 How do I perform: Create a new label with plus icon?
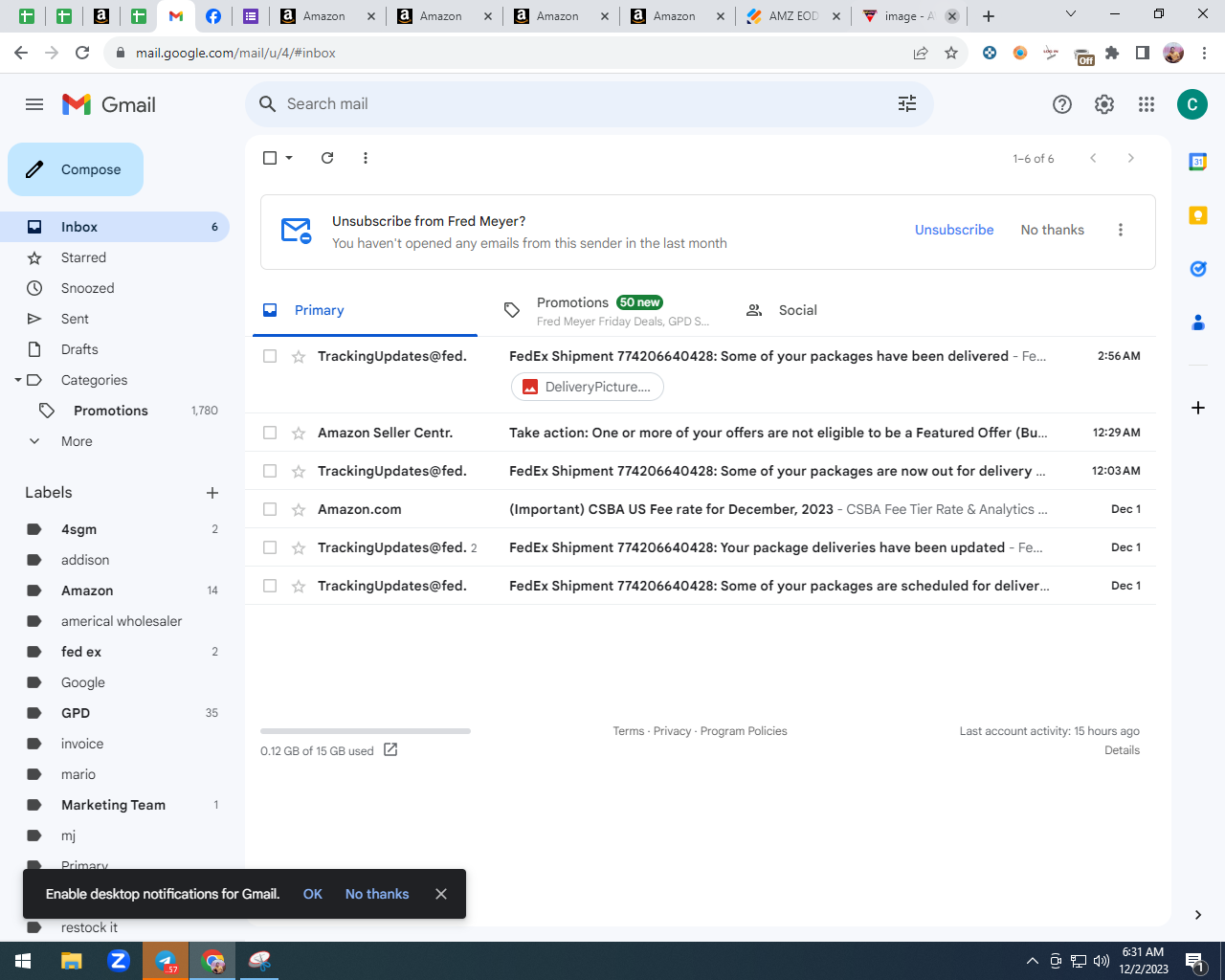coord(212,493)
